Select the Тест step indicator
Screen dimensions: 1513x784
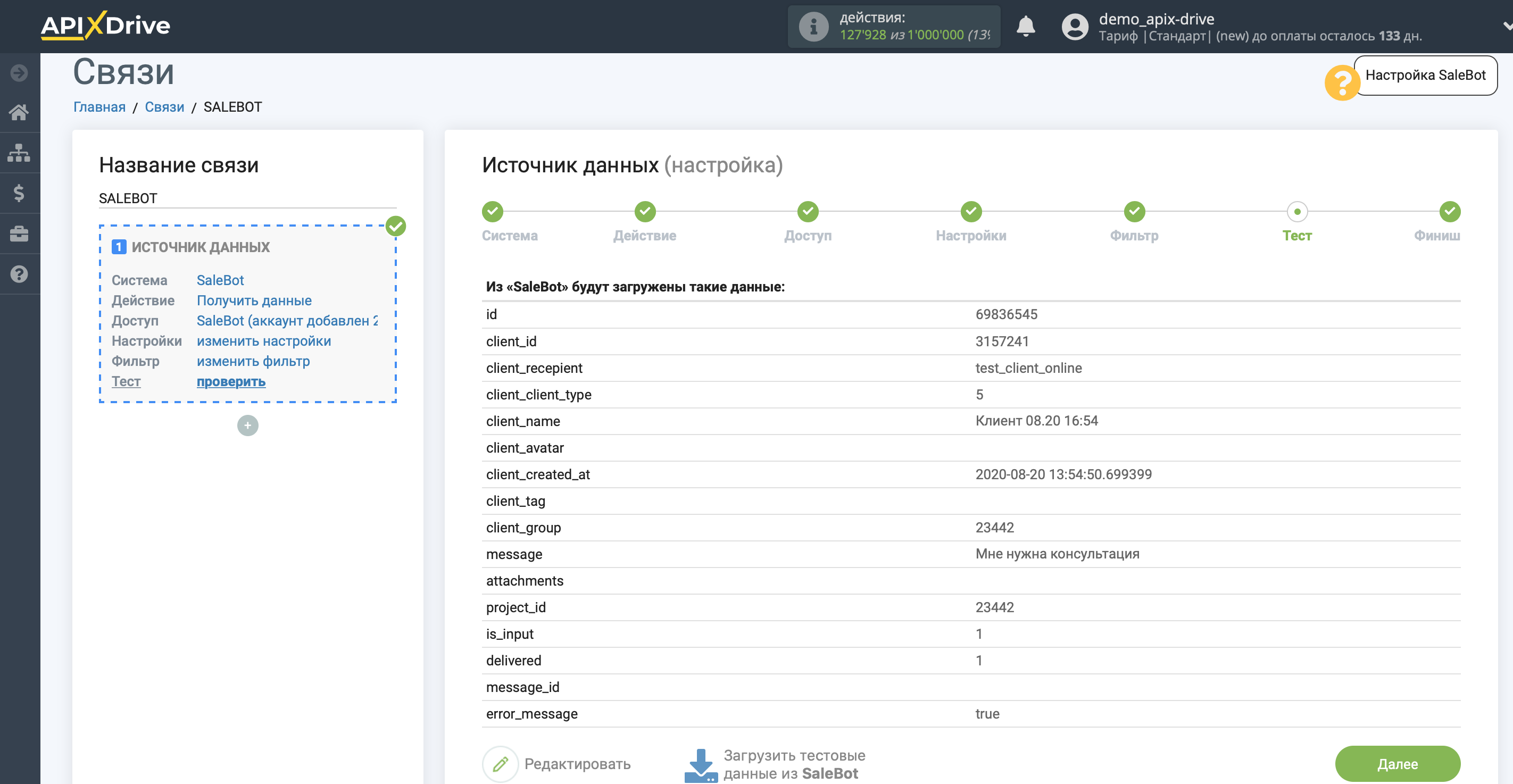1297,211
